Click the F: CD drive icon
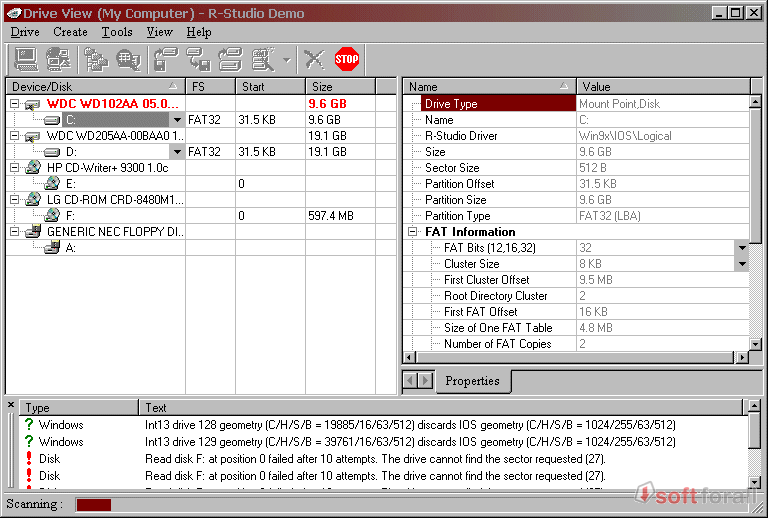Viewport: 768px width, 518px height. tap(52, 215)
